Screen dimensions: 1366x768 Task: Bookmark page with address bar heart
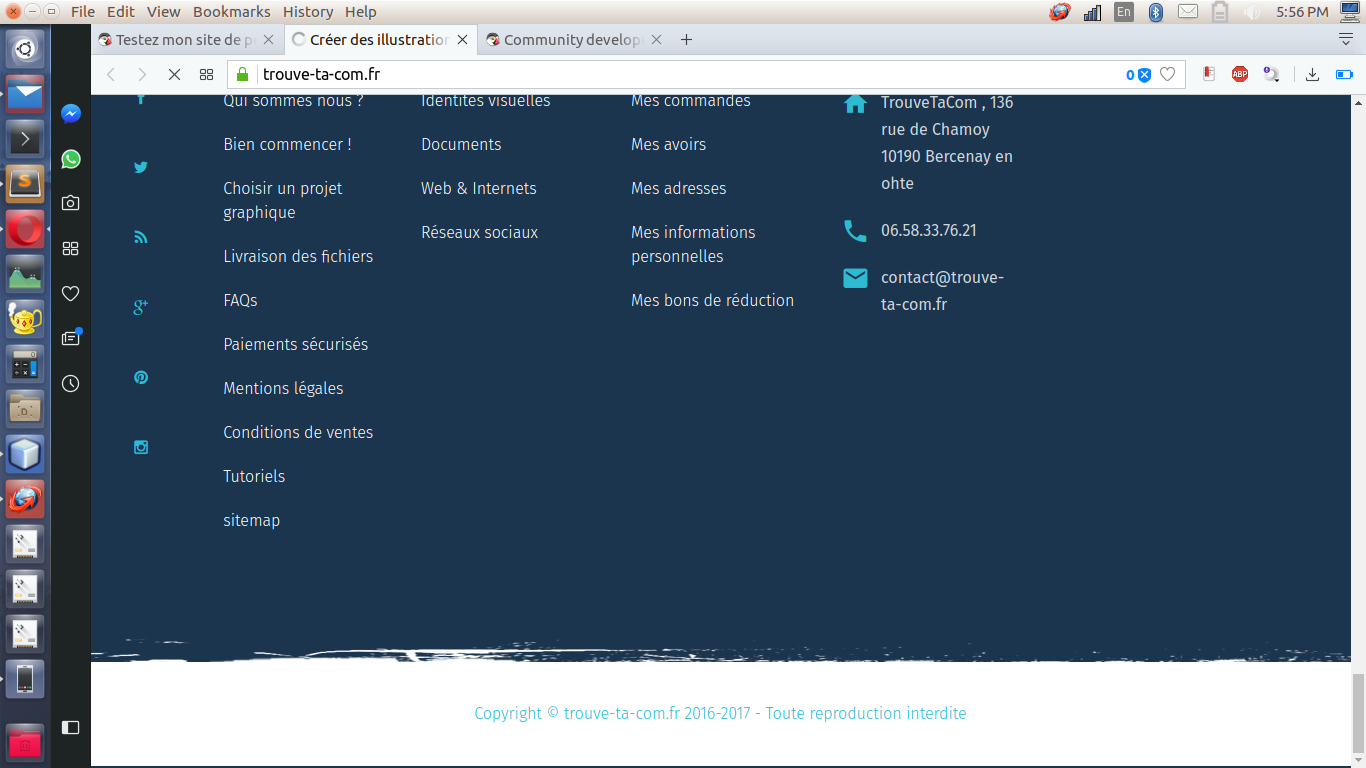pyautogui.click(x=1167, y=74)
